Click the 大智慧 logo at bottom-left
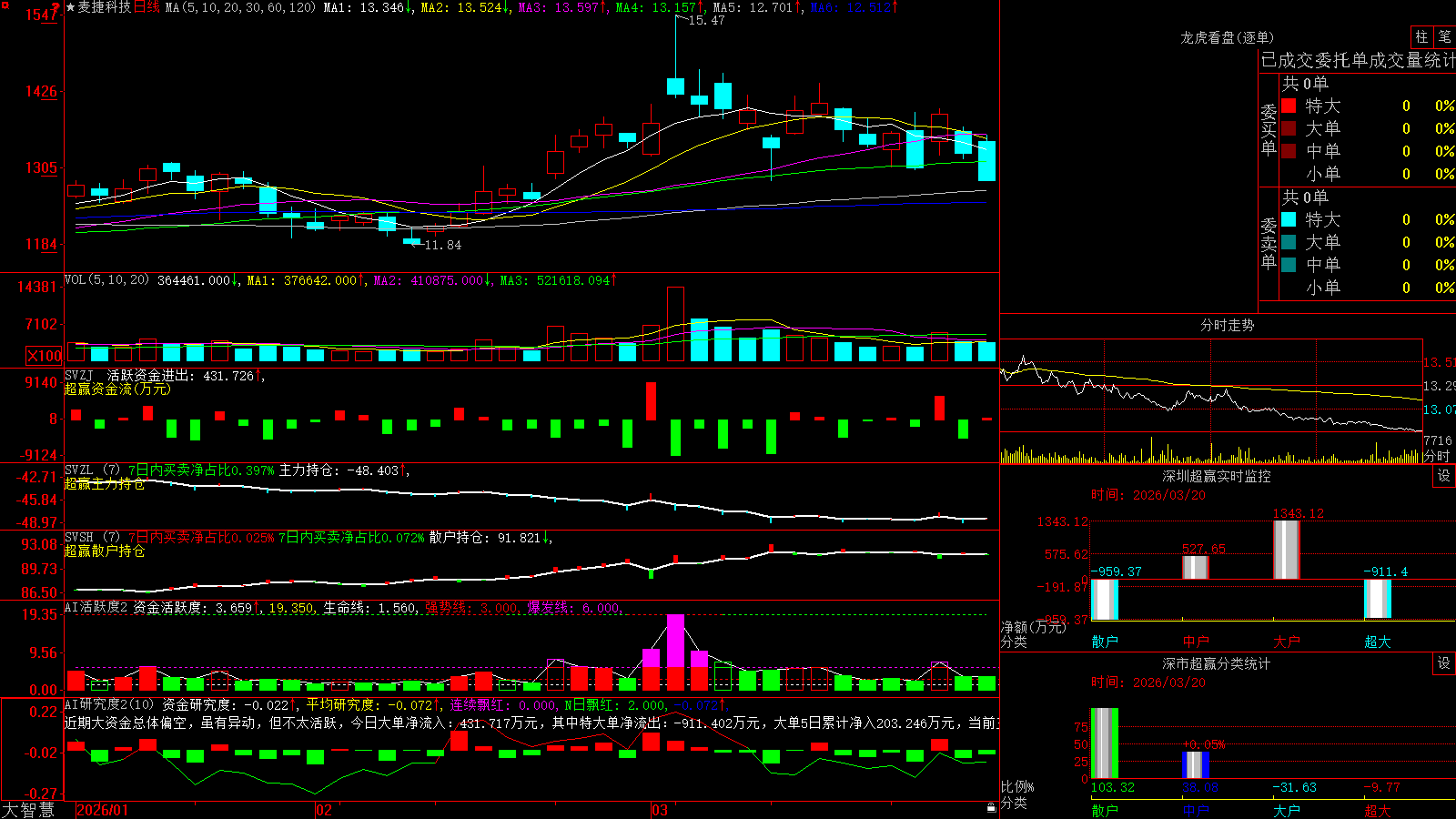 point(28,809)
